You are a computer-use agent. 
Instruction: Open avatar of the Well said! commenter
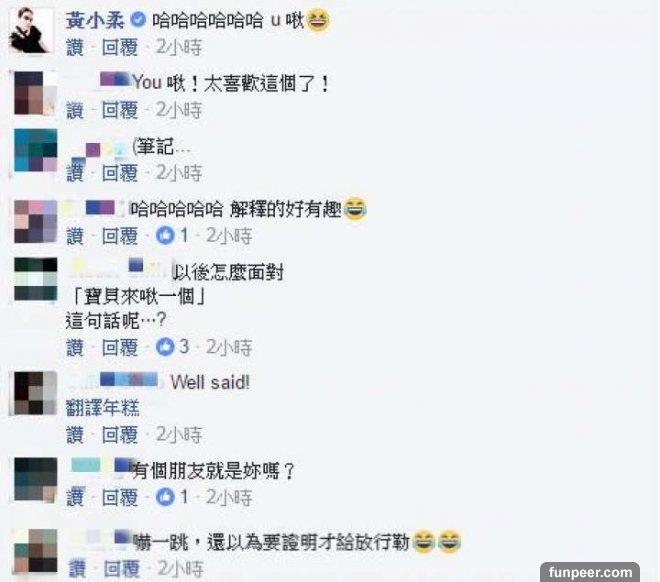35,393
